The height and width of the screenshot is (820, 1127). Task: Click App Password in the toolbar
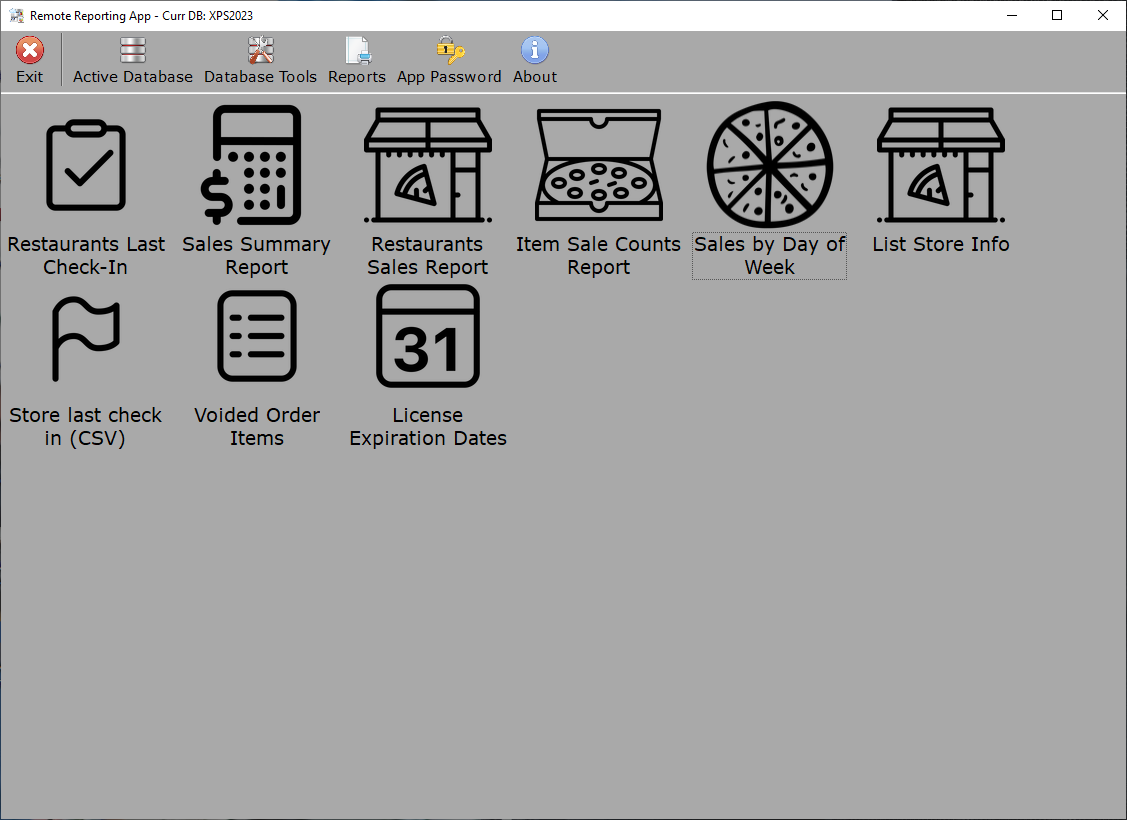point(449,61)
